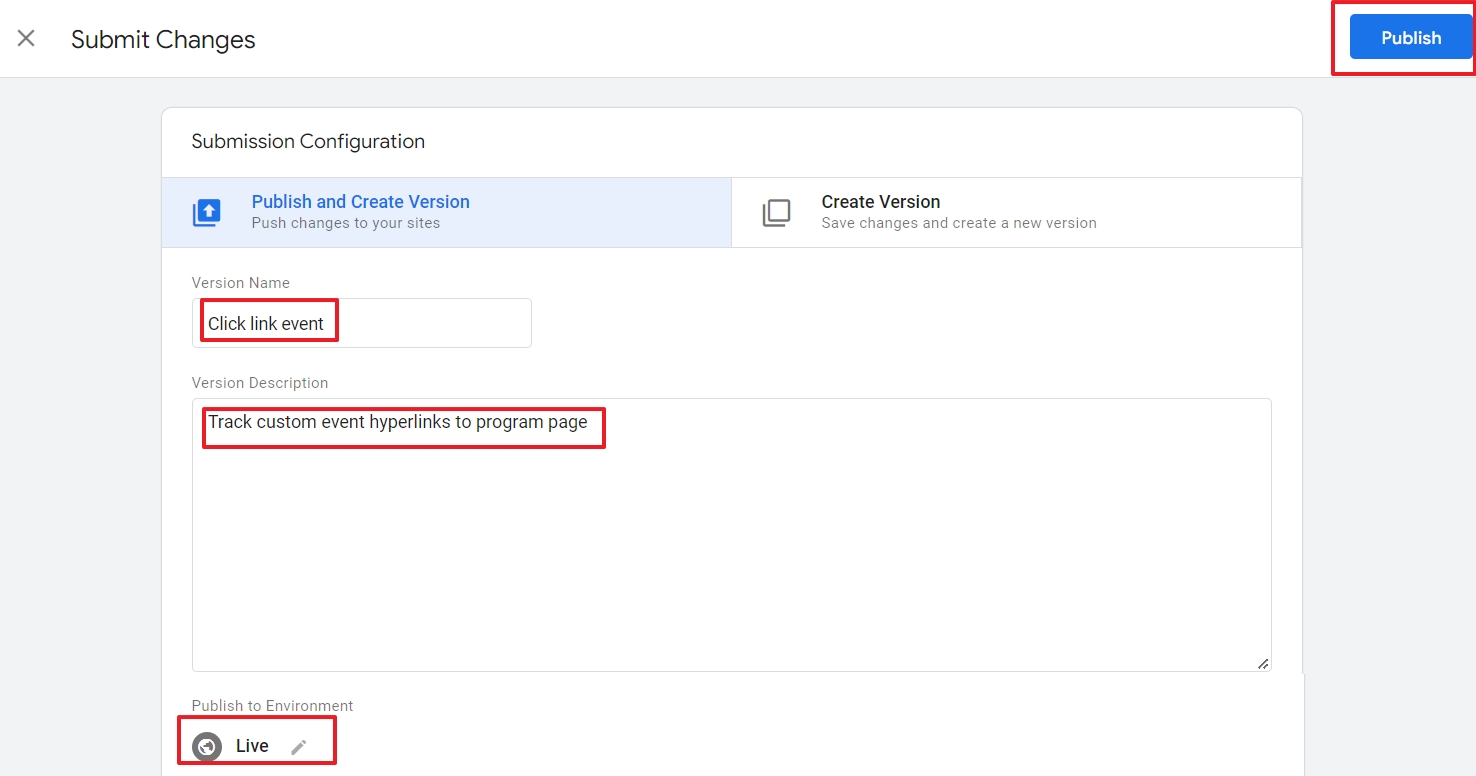
Task: Select the Create Version tab
Action: 1016,212
